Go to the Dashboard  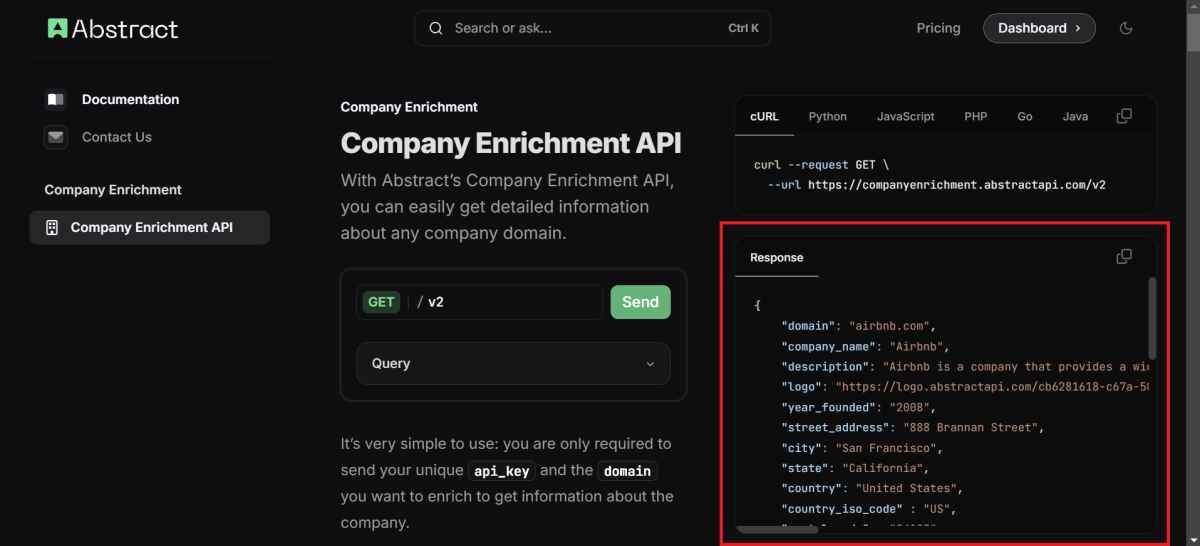point(1039,28)
